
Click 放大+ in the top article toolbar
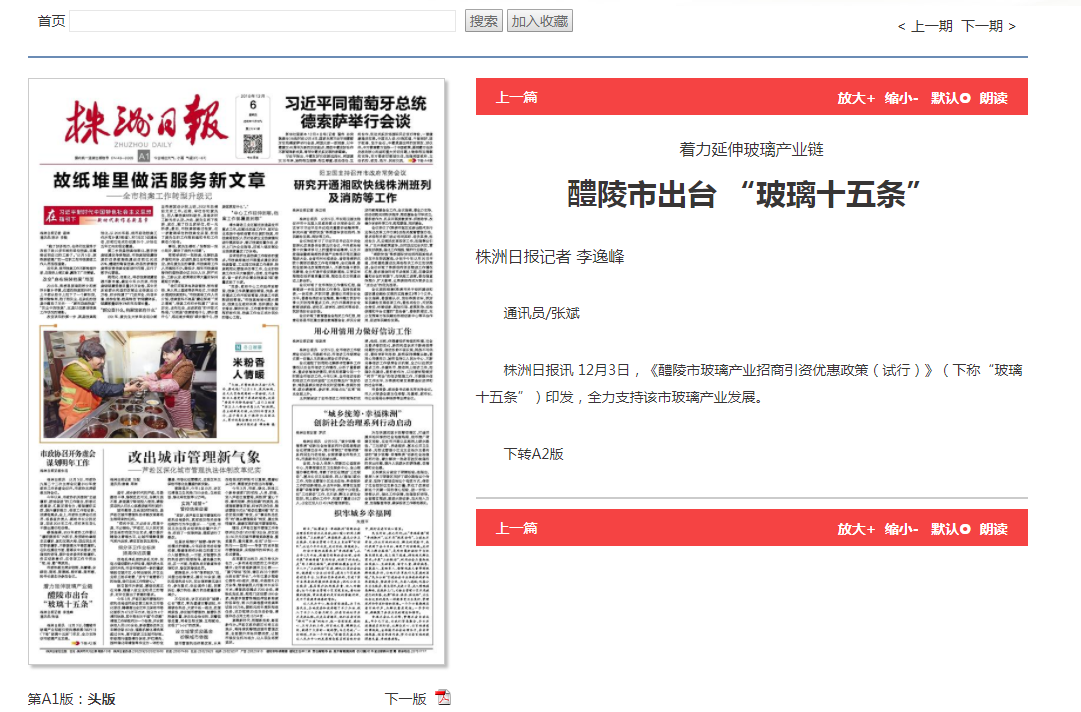(856, 97)
